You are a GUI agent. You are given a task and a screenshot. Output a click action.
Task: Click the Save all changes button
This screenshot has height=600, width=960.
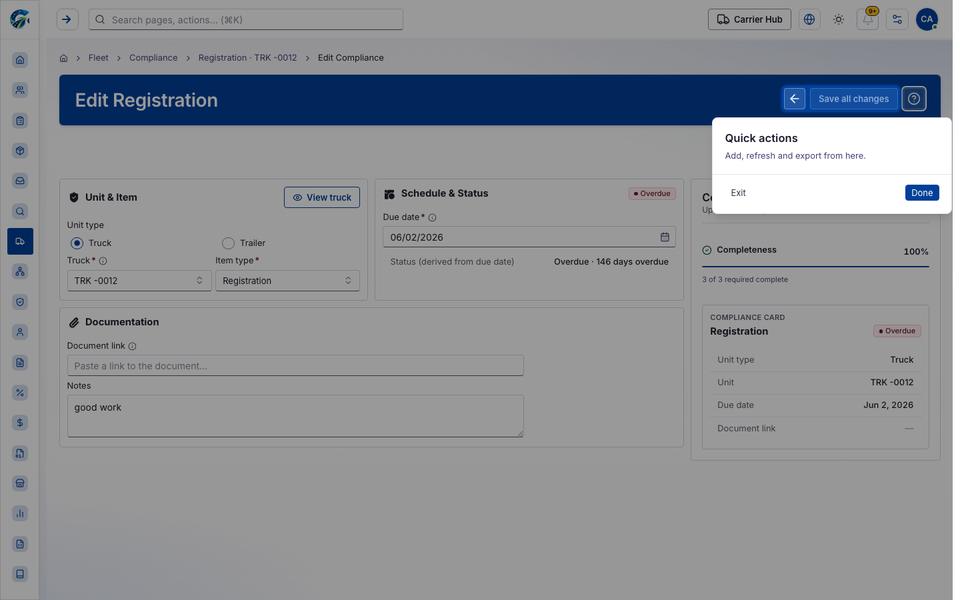point(853,99)
